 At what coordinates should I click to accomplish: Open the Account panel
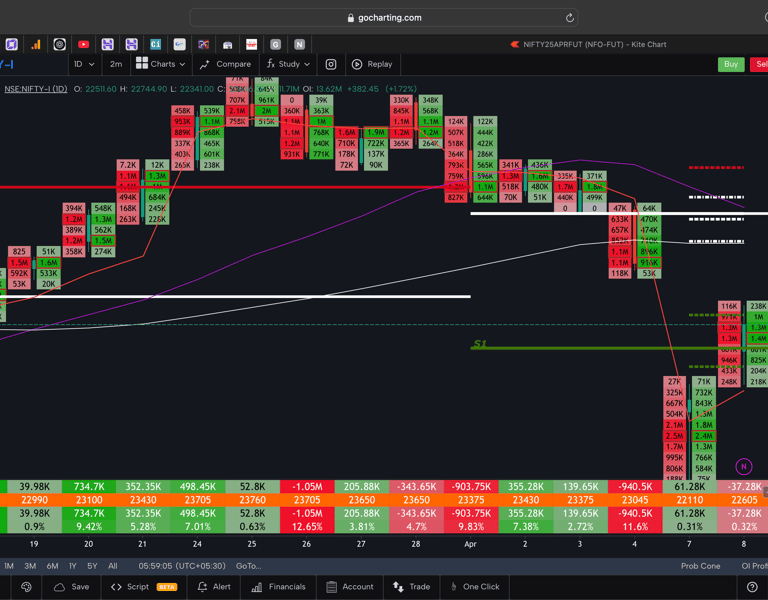pyautogui.click(x=351, y=587)
